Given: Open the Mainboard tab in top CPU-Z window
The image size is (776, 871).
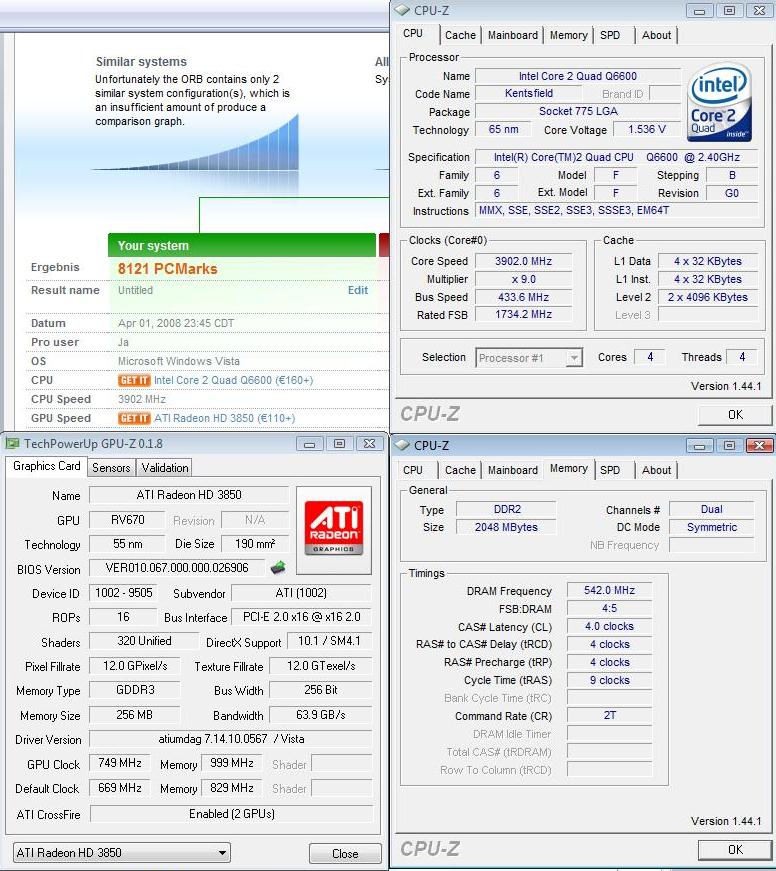Looking at the screenshot, I should point(513,35).
